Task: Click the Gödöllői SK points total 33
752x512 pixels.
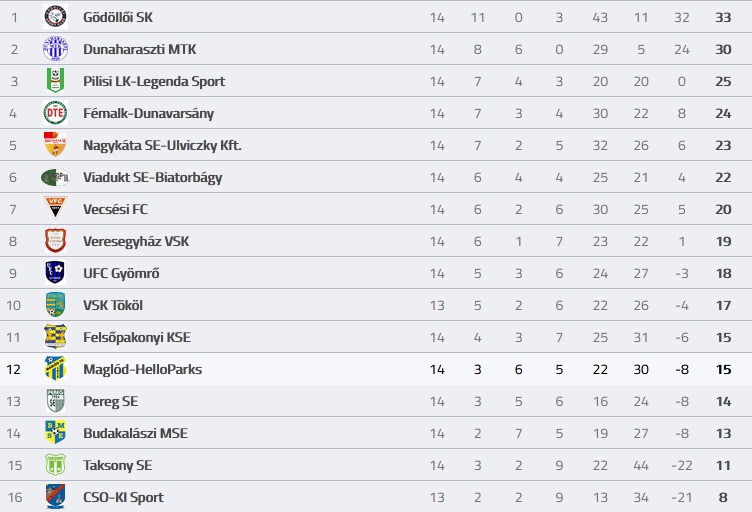Action: pyautogui.click(x=723, y=17)
